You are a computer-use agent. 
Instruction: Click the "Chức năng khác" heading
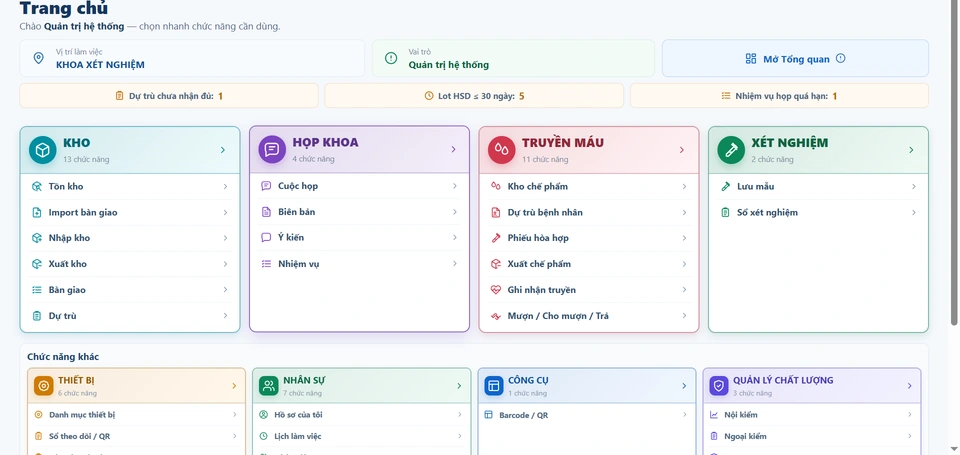tap(63, 357)
